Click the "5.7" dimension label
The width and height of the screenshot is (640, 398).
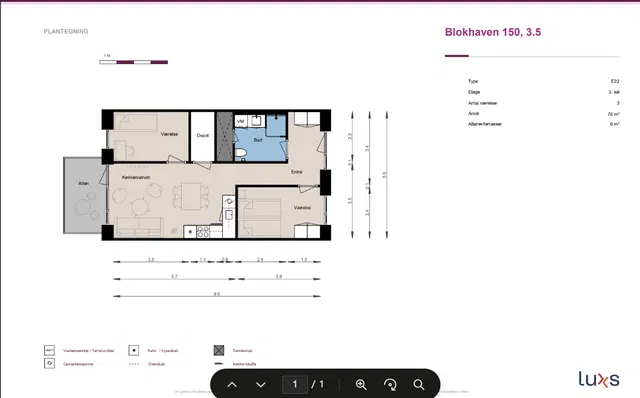pyautogui.click(x=174, y=277)
